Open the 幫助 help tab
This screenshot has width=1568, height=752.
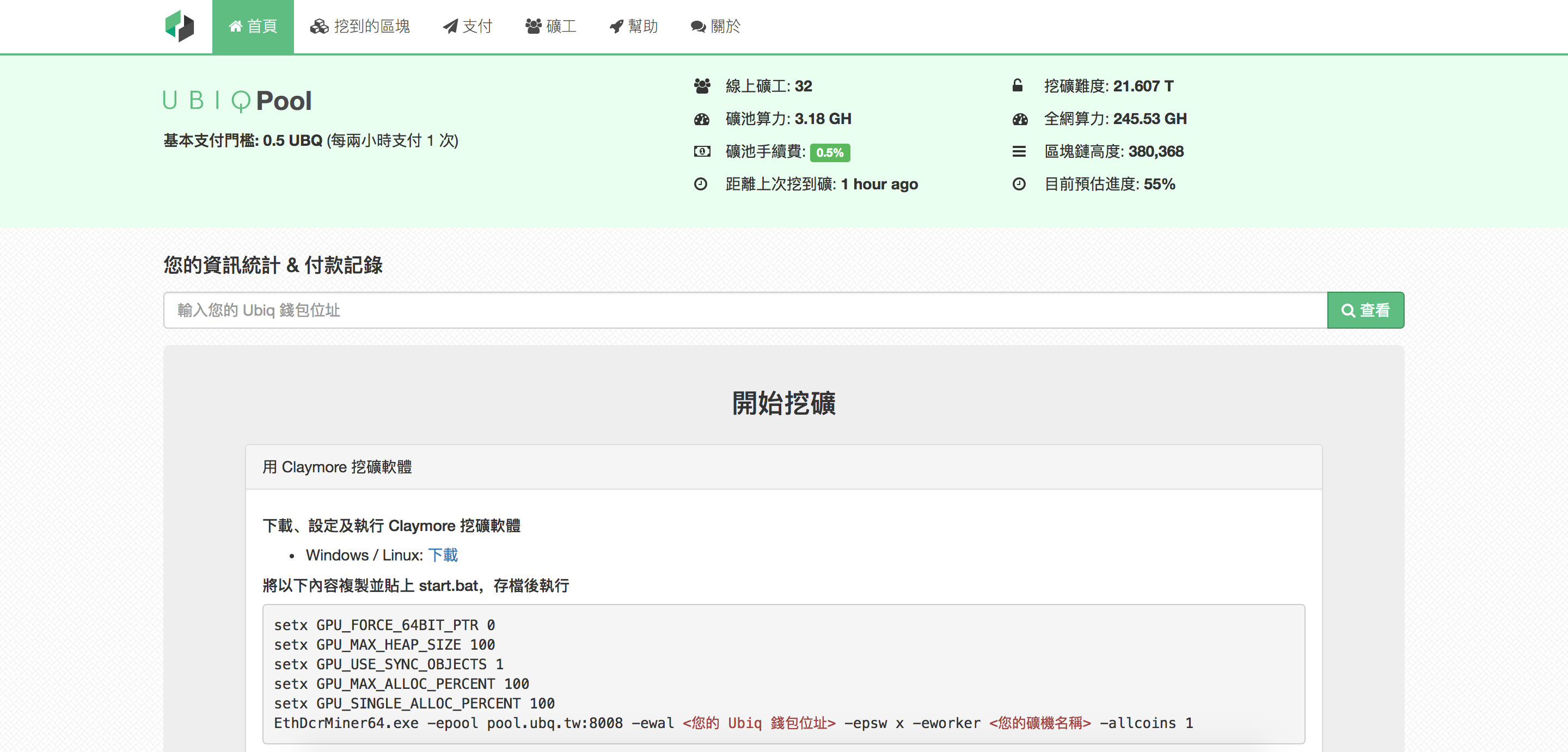634,27
